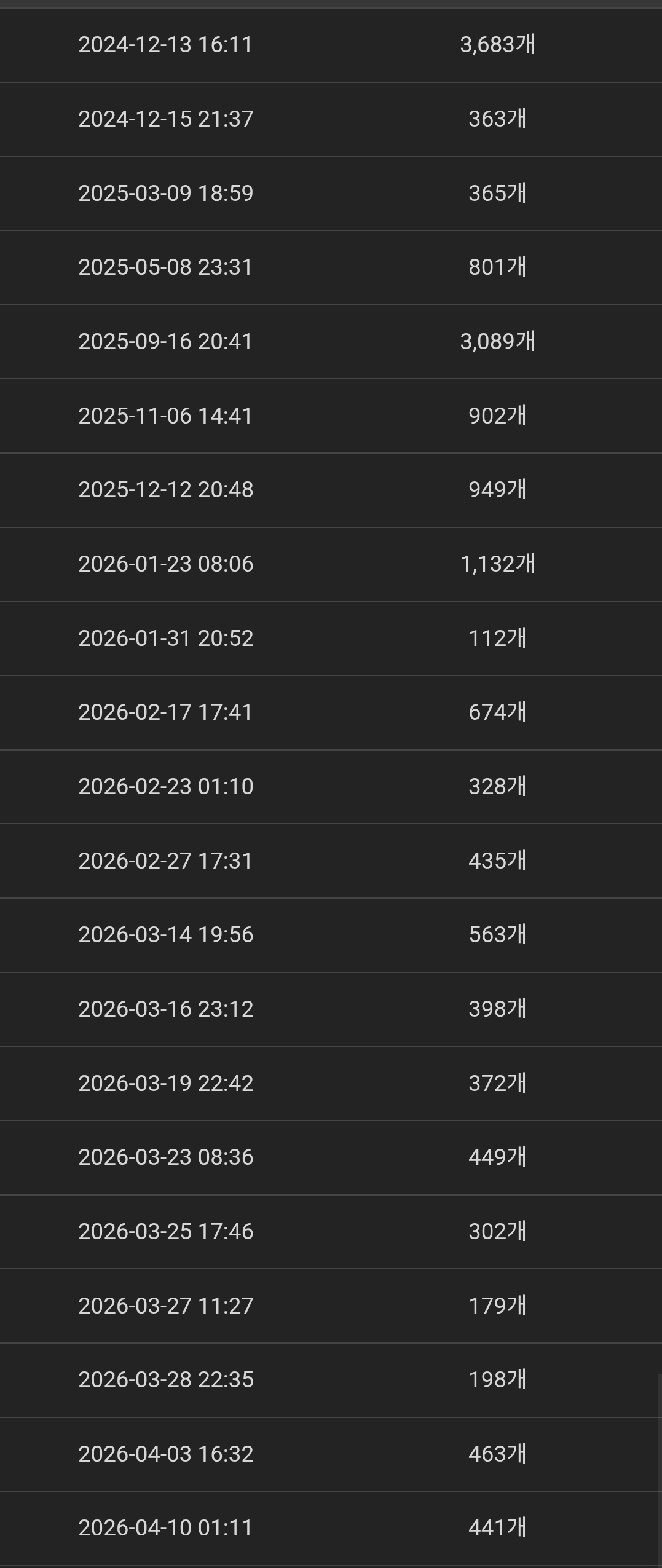The width and height of the screenshot is (662, 1568).
Task: Click the 2025-11-06 14:41 date
Action: pyautogui.click(x=165, y=416)
